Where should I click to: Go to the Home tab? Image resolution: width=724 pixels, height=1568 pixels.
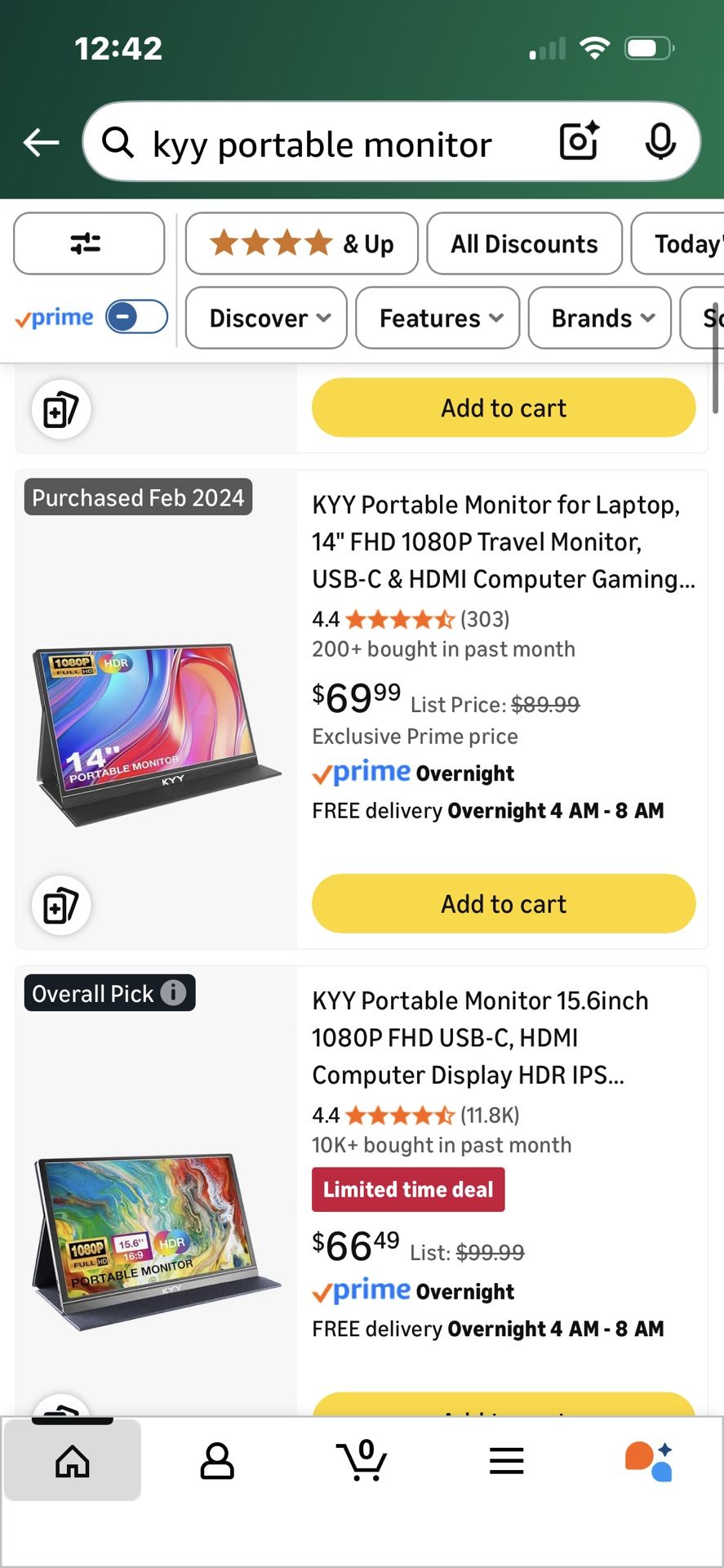click(73, 1460)
